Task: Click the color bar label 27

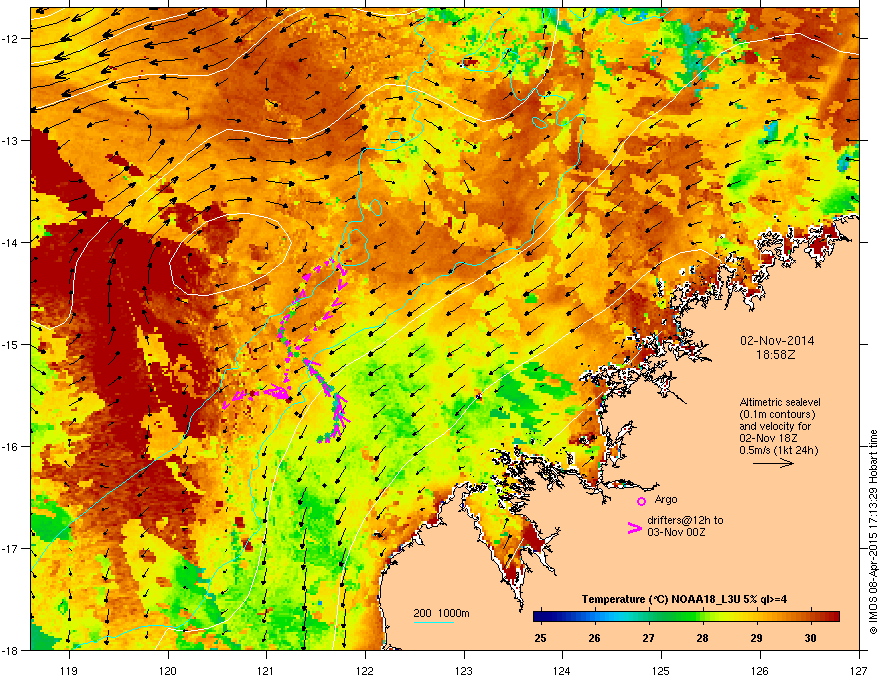Action: pyautogui.click(x=648, y=638)
